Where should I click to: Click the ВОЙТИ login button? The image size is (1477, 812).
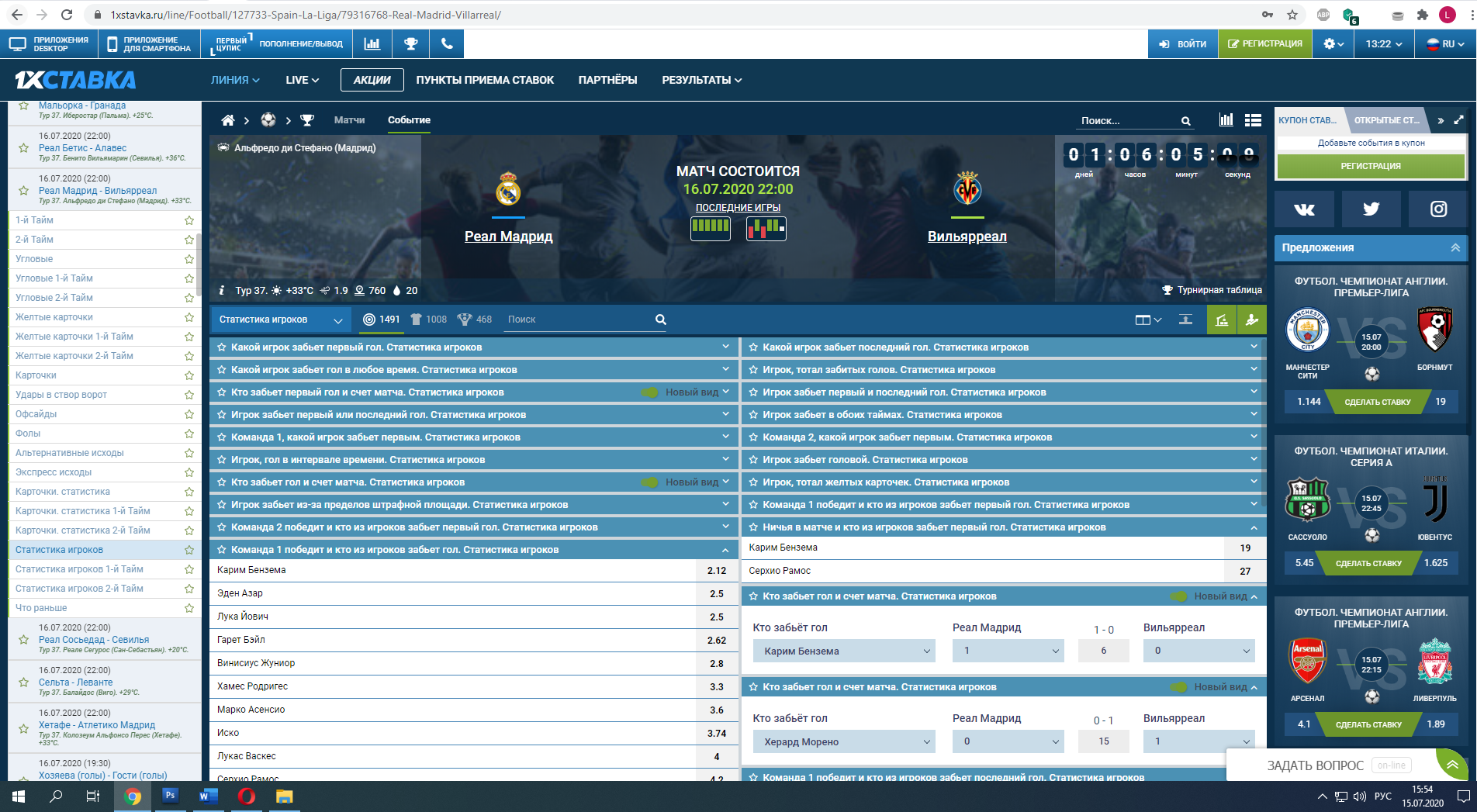click(x=1183, y=44)
